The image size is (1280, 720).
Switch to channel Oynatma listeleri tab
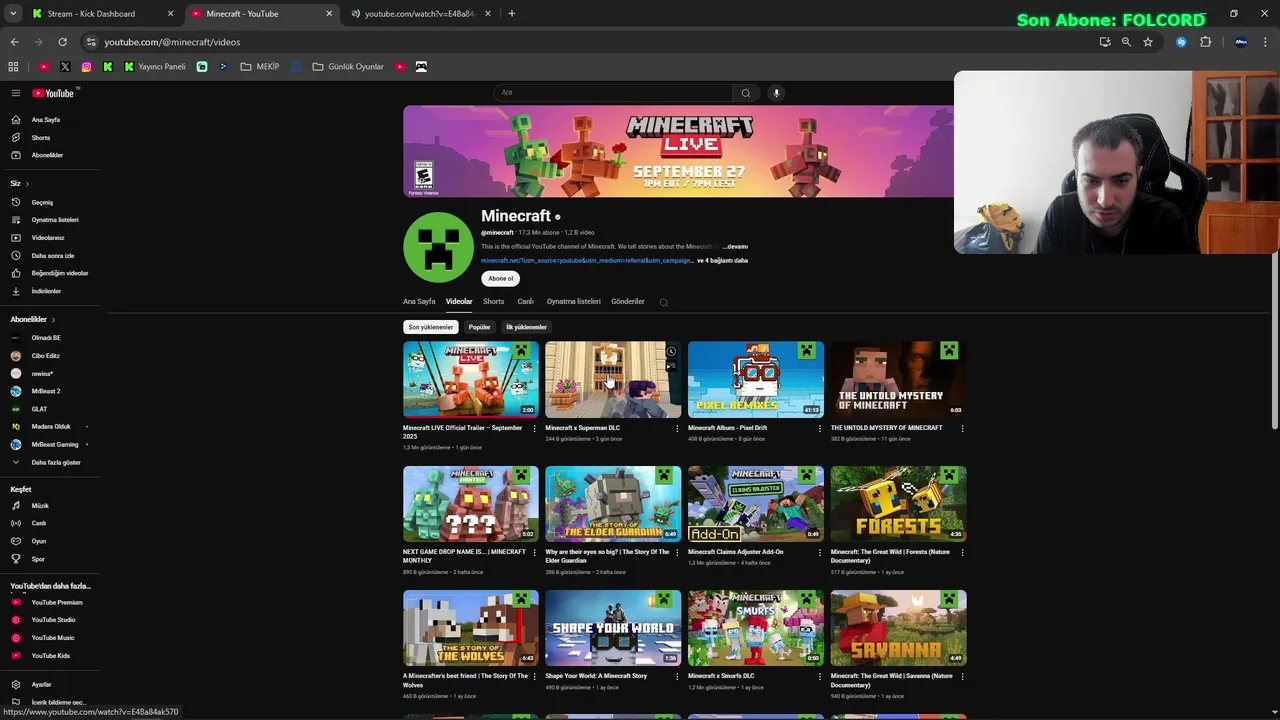coord(573,301)
